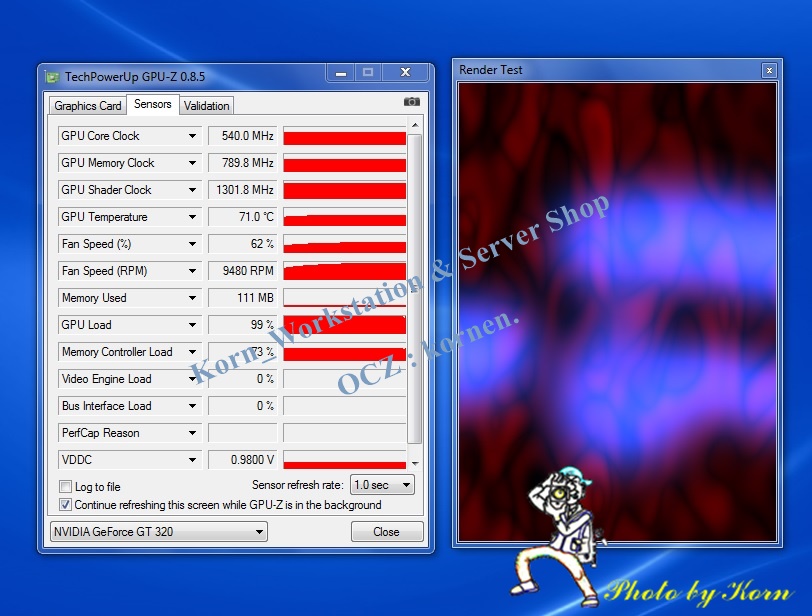This screenshot has width=812, height=616.
Task: Click the 9480 RPM fan speed value
Action: [x=243, y=271]
